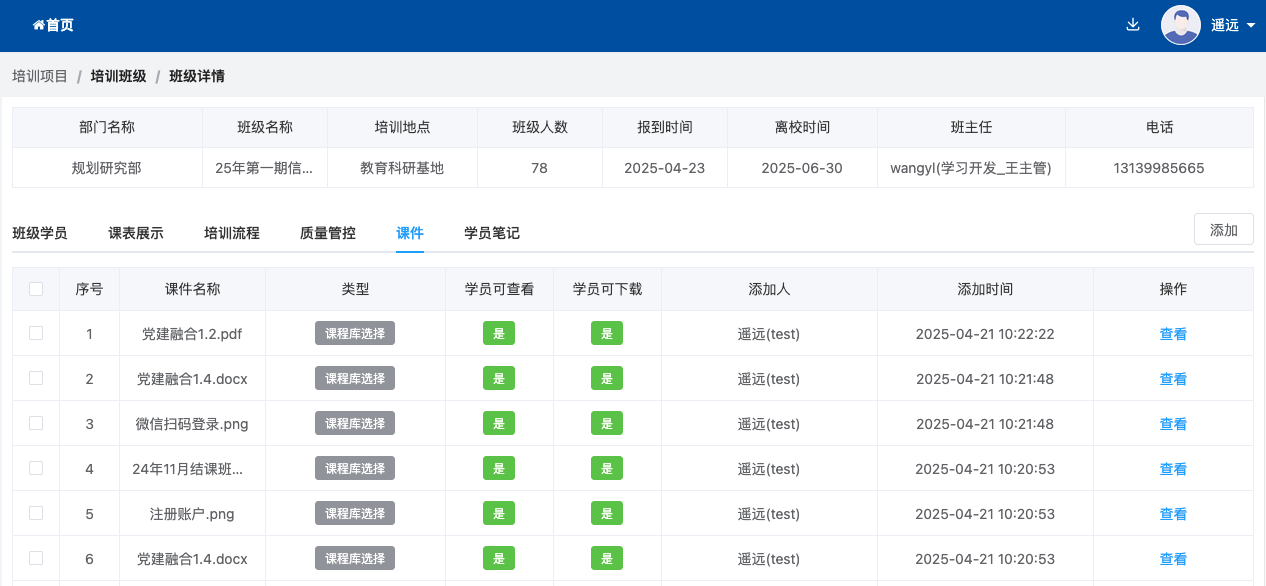Click departure date 2025-06-30
The image size is (1266, 586).
pyautogui.click(x=802, y=168)
